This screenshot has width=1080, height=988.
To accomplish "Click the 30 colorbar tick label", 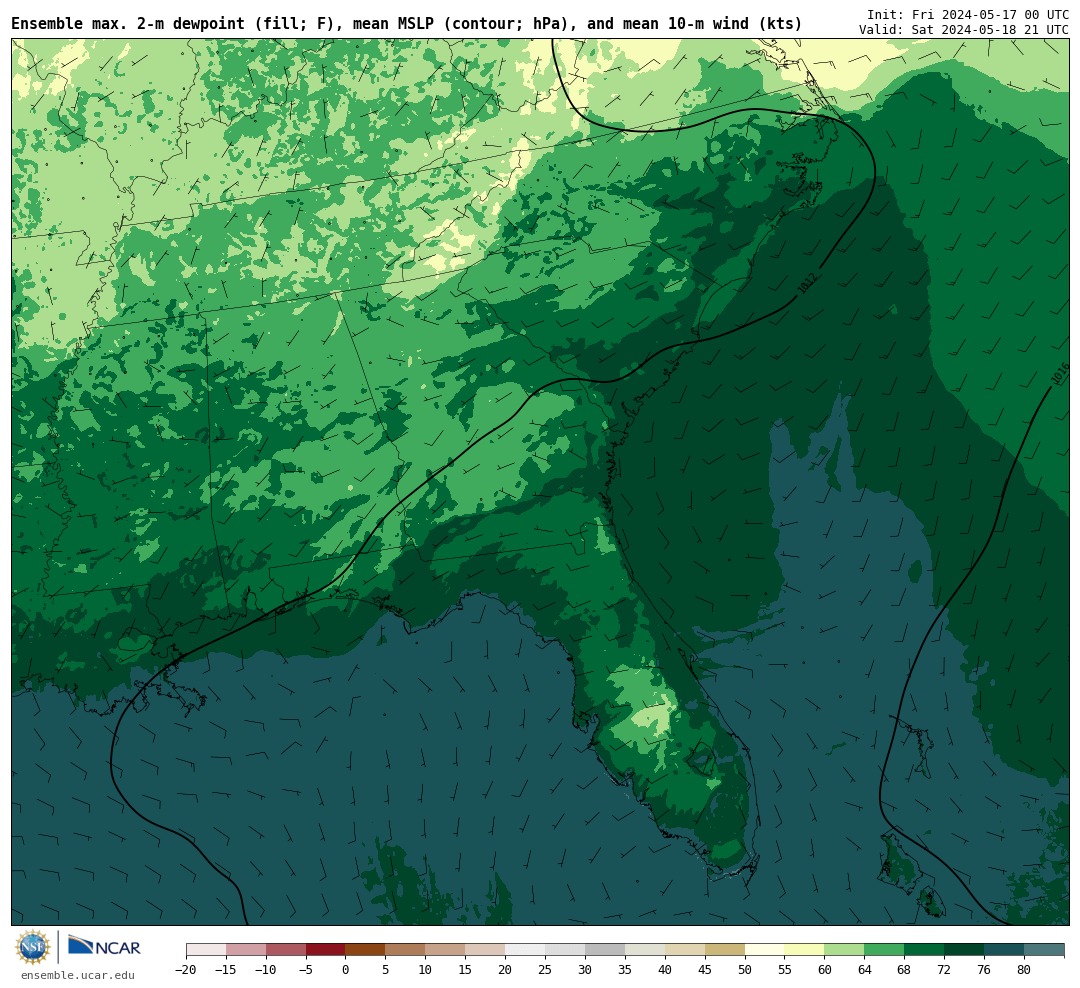I will pyautogui.click(x=585, y=969).
